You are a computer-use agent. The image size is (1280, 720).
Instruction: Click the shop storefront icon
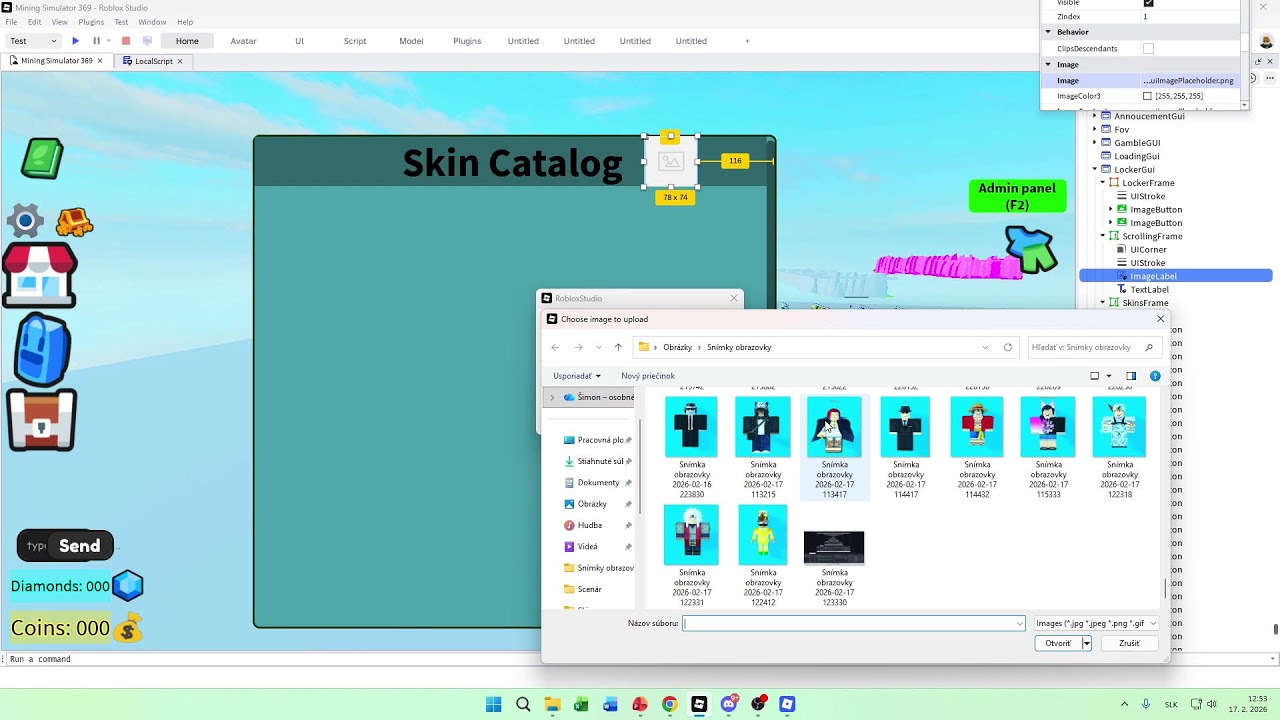click(x=39, y=275)
